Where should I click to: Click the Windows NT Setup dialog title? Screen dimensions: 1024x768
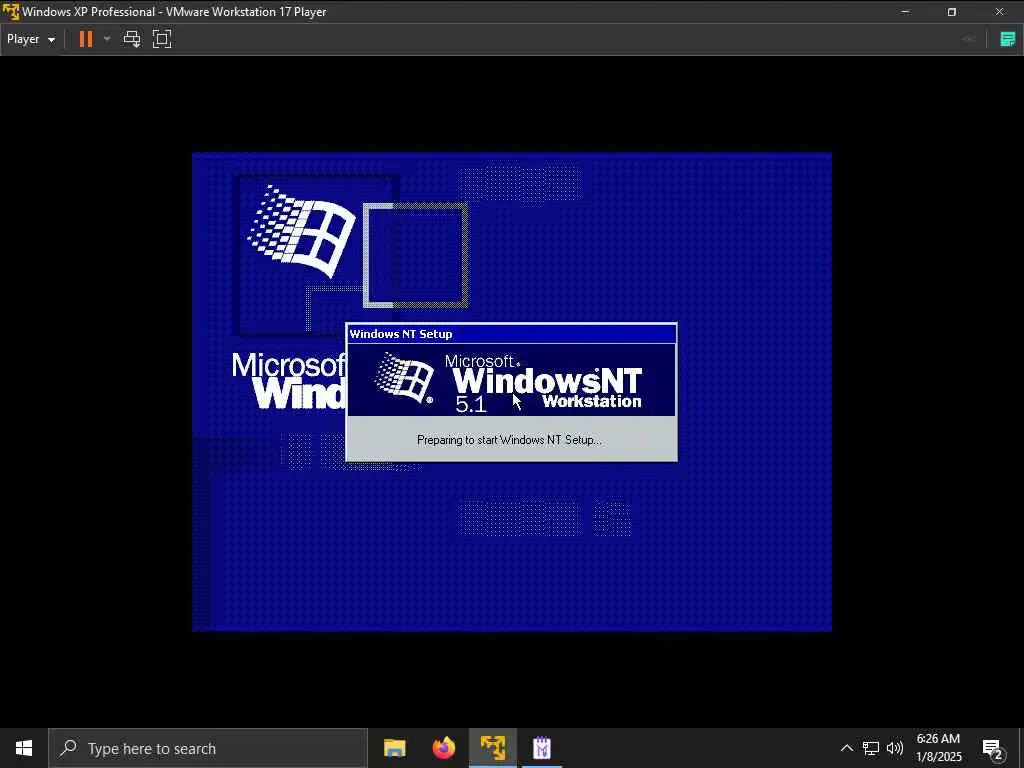click(x=400, y=334)
